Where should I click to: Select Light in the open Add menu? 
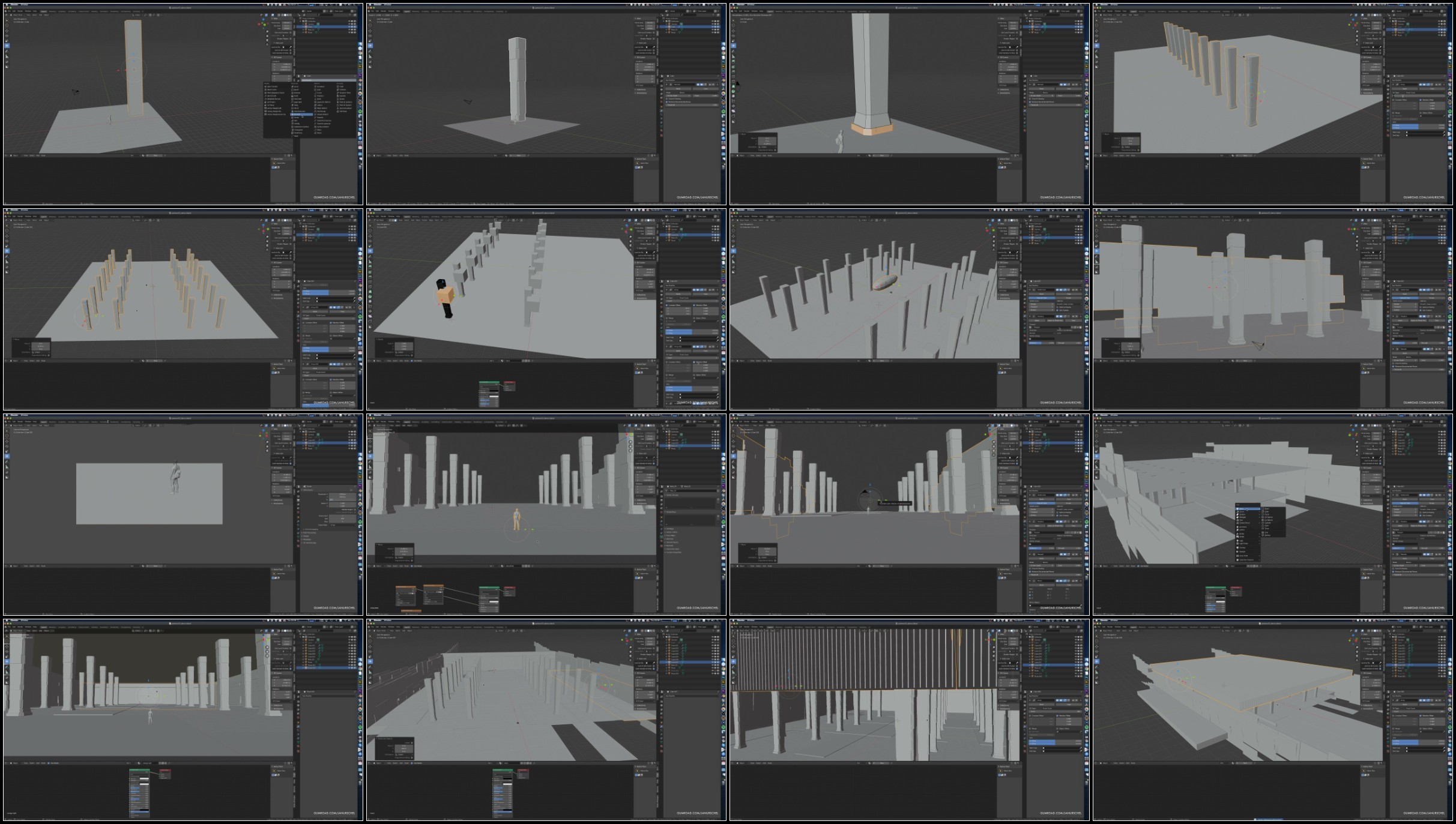pyautogui.click(x=1241, y=541)
